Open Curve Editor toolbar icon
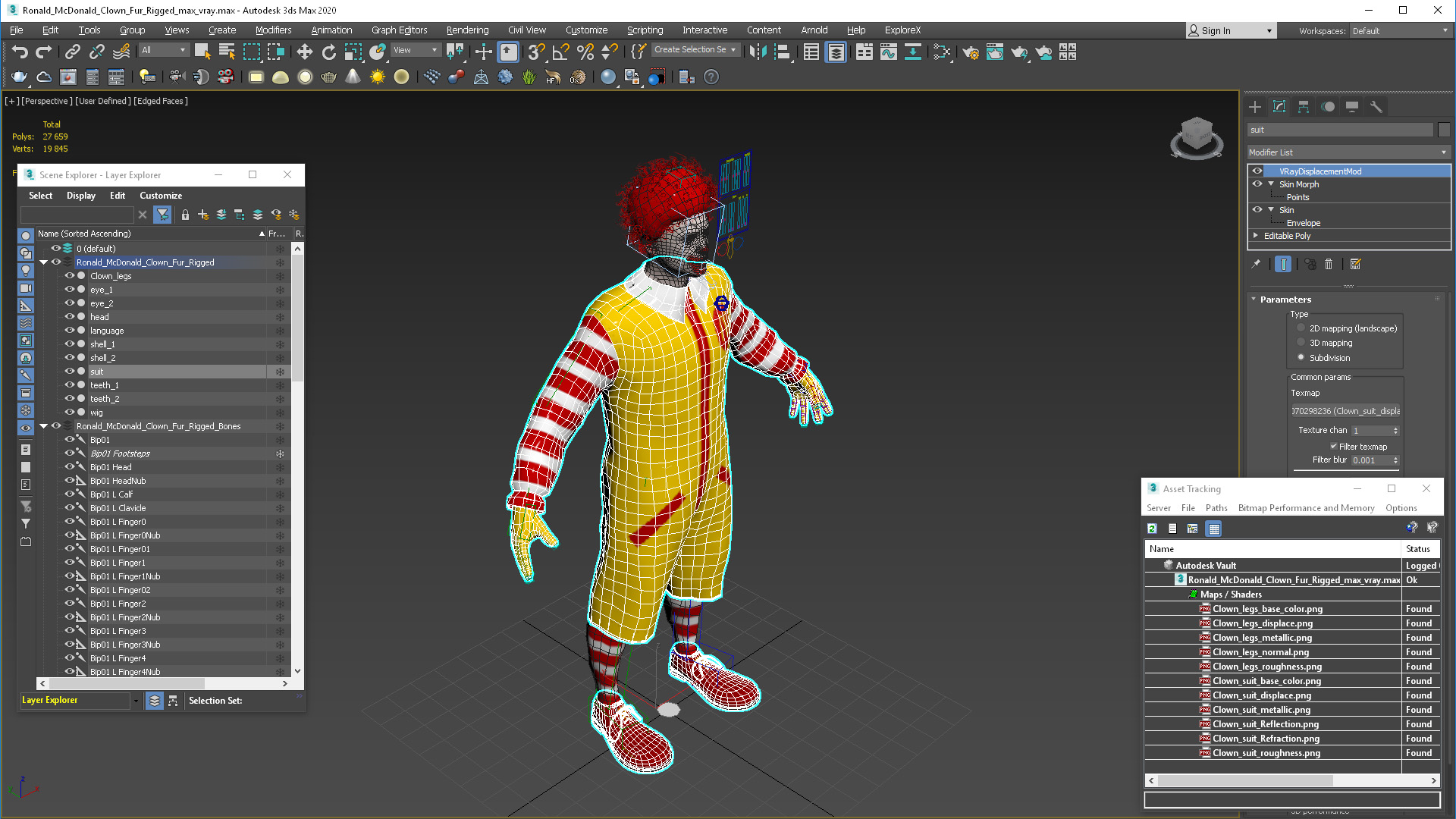The width and height of the screenshot is (1456, 819). tap(888, 52)
